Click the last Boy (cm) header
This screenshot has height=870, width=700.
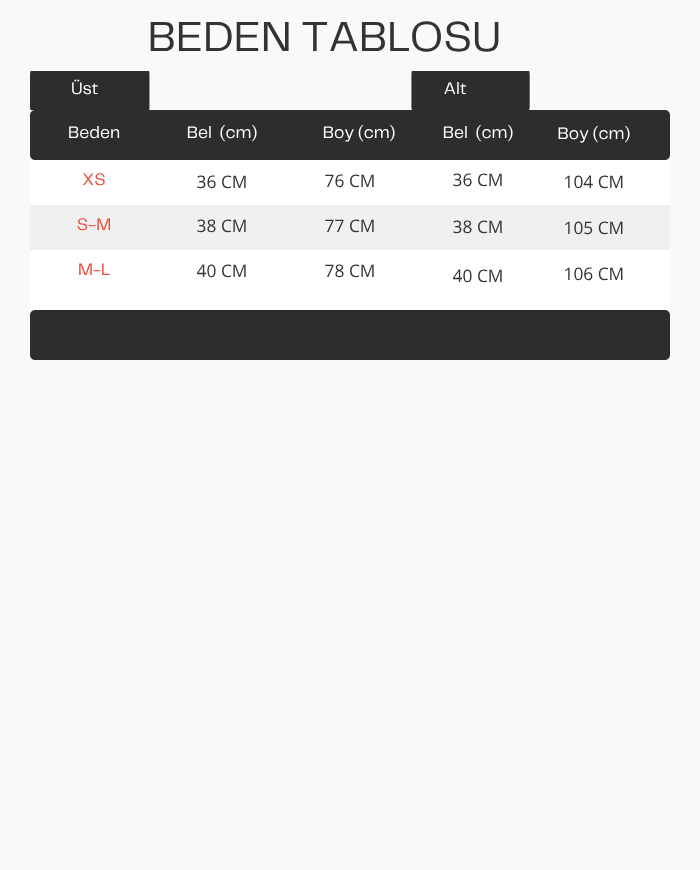(x=594, y=134)
